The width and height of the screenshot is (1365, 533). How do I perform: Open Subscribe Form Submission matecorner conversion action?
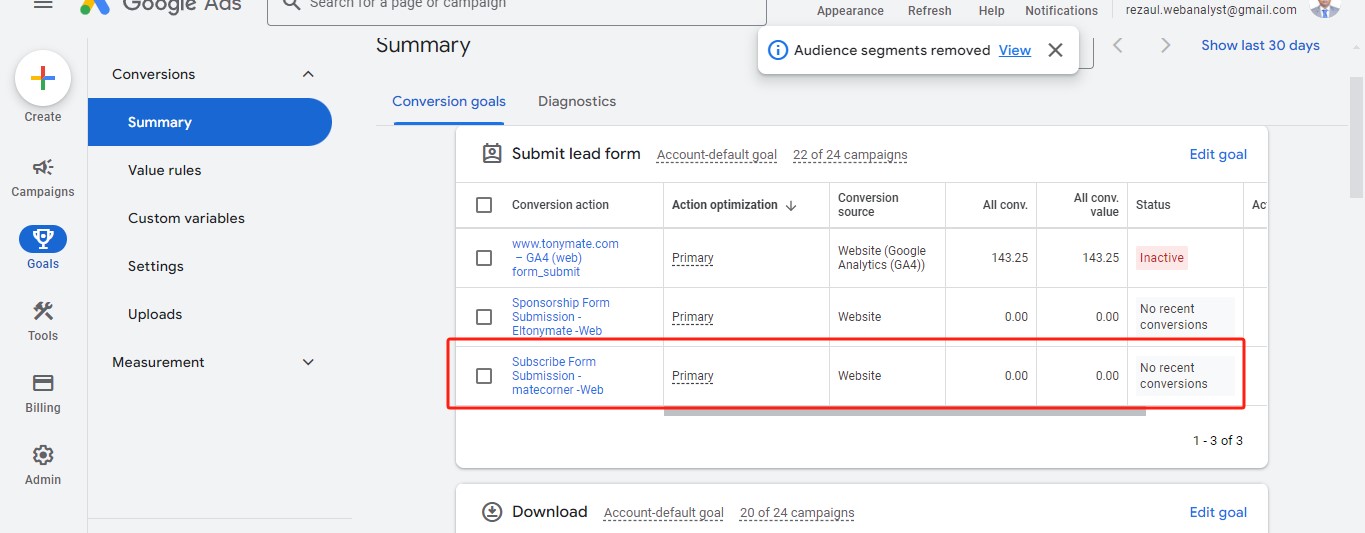[558, 376]
